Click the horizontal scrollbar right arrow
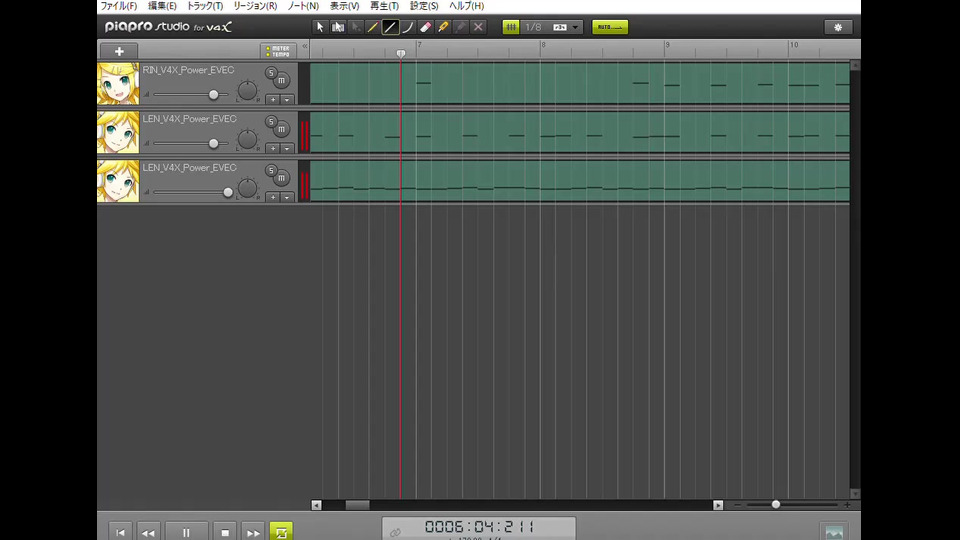960x540 pixels. tap(718, 505)
